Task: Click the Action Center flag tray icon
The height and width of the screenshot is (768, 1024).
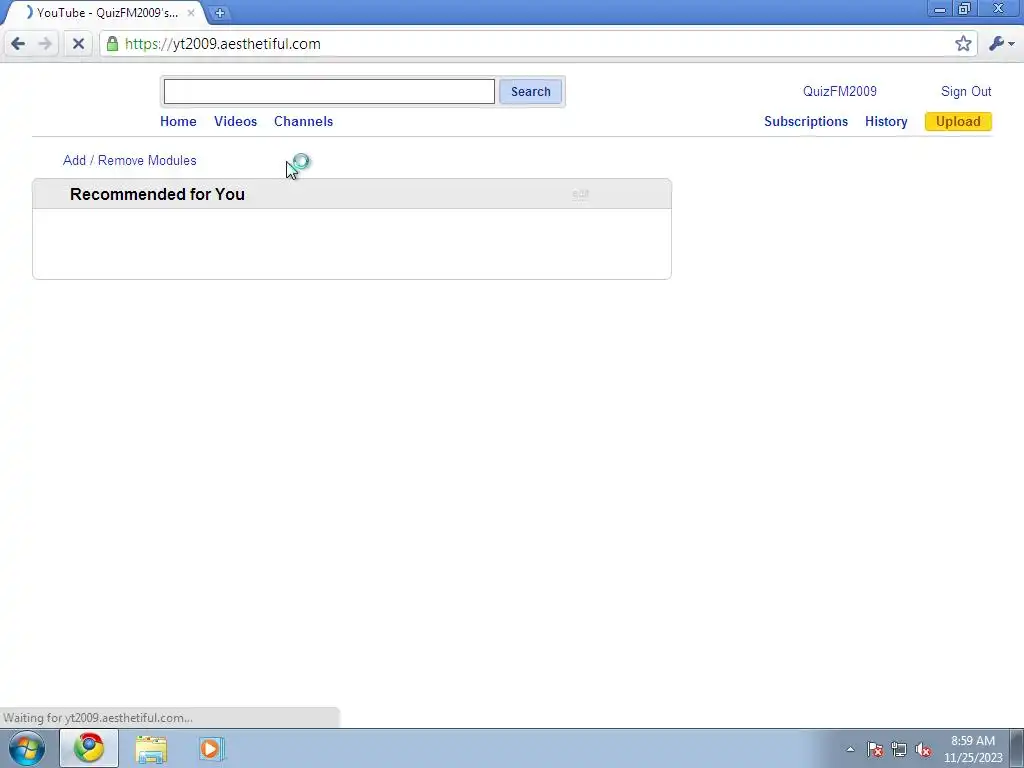Action: click(x=875, y=749)
